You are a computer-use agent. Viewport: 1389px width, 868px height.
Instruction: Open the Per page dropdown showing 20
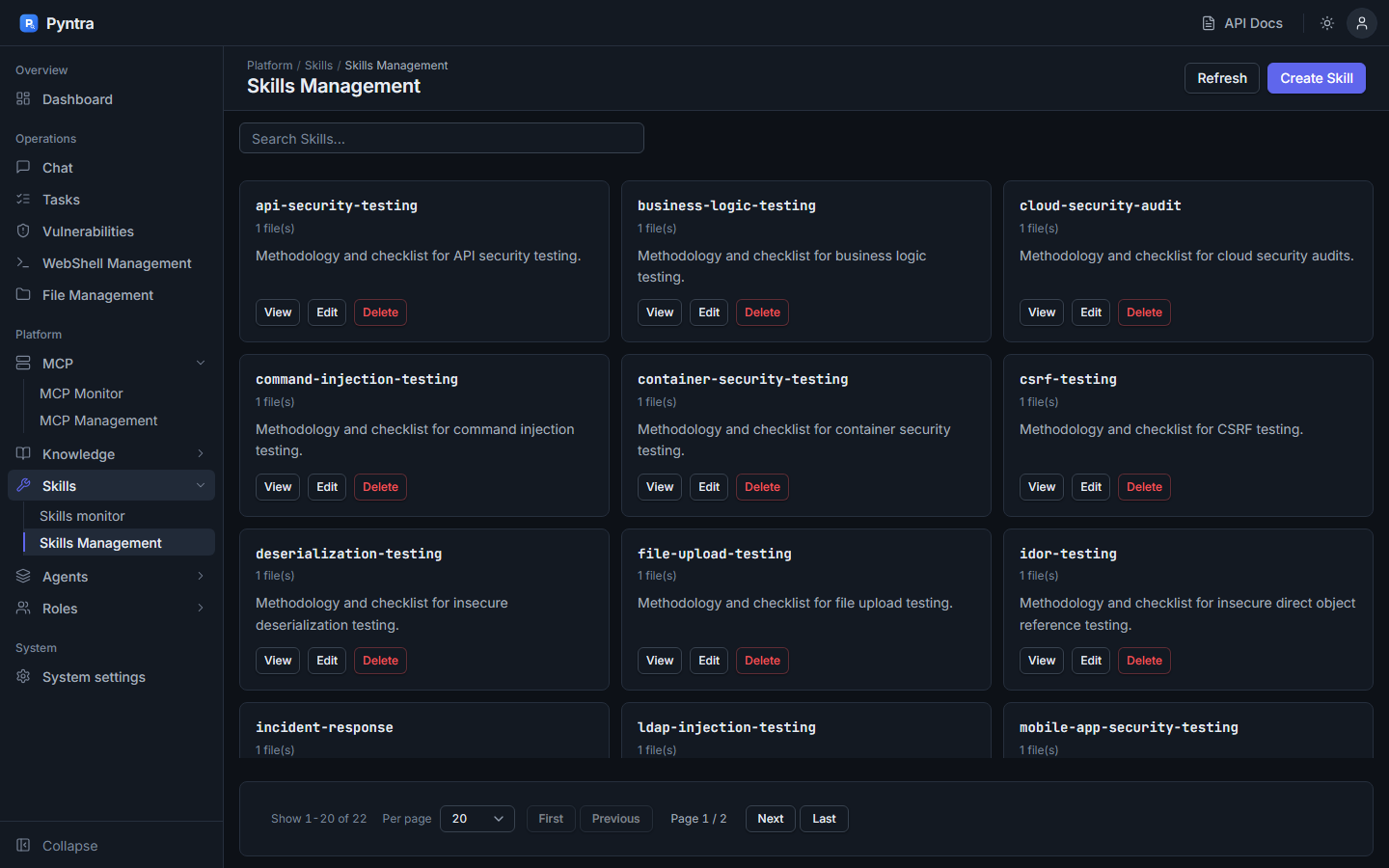[477, 819]
